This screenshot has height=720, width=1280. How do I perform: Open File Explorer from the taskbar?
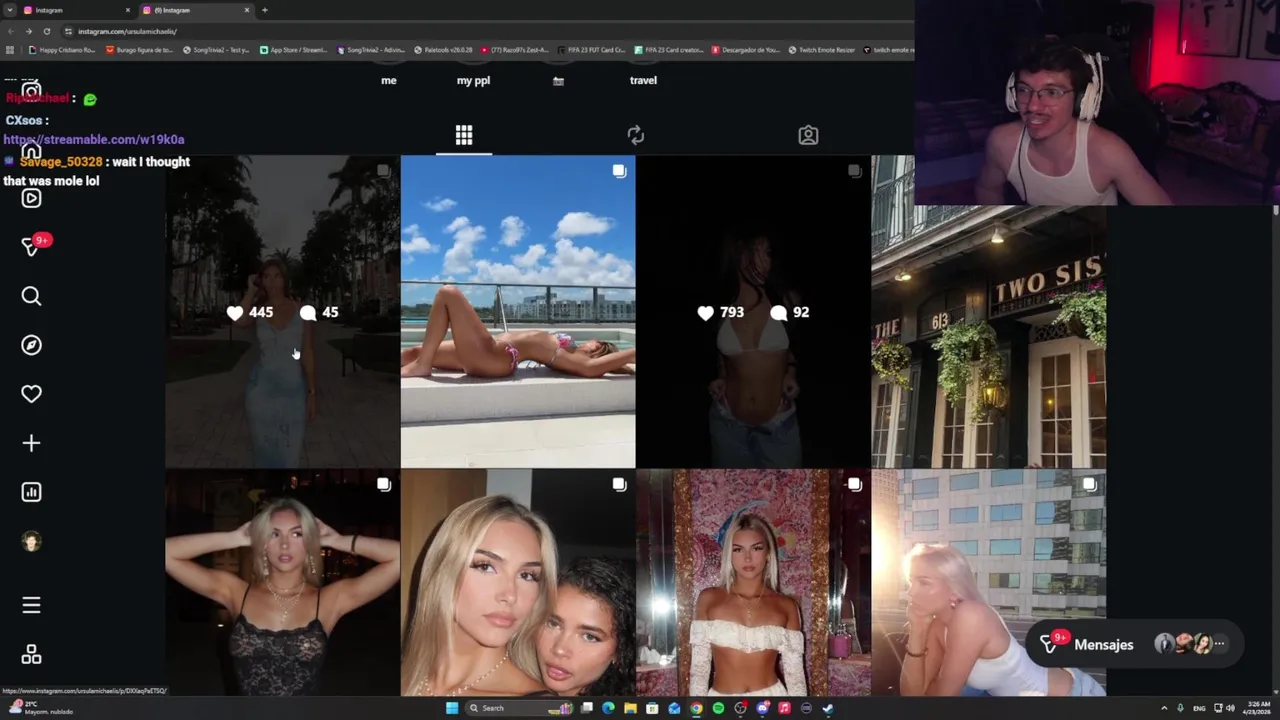pyautogui.click(x=630, y=708)
